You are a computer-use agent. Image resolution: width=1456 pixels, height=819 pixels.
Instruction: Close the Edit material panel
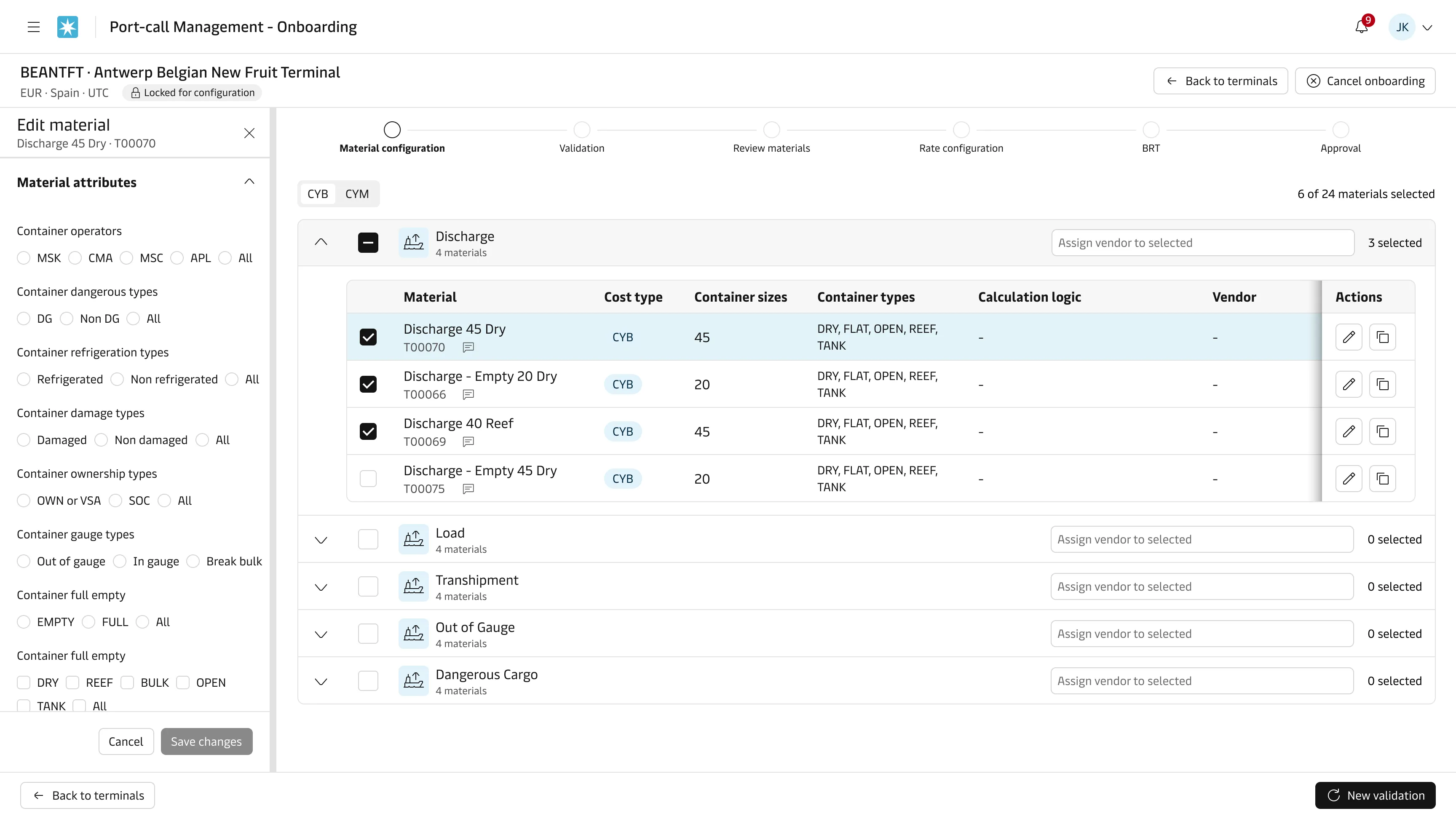(249, 134)
